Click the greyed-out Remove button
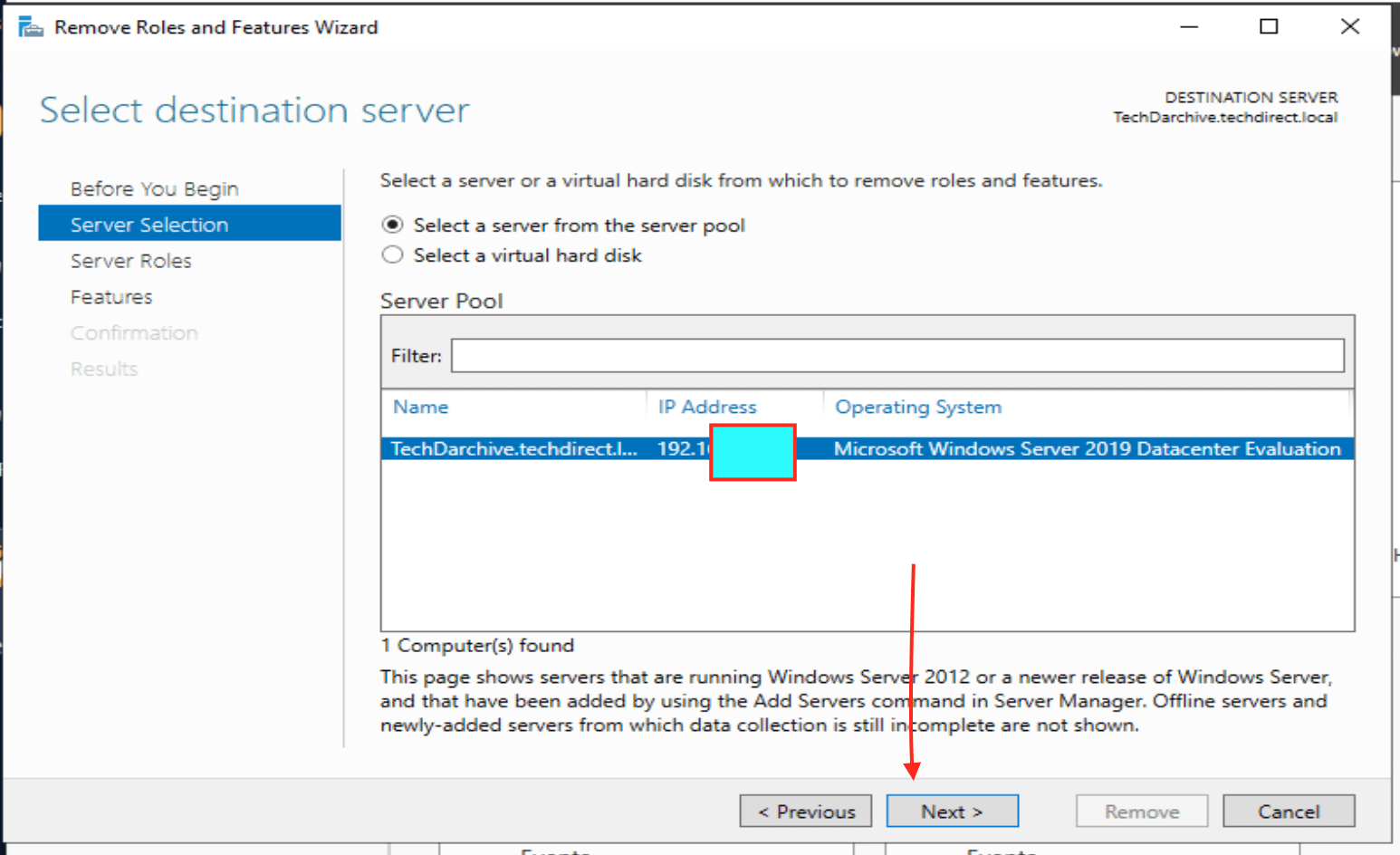The height and width of the screenshot is (855, 1400). [x=1141, y=812]
